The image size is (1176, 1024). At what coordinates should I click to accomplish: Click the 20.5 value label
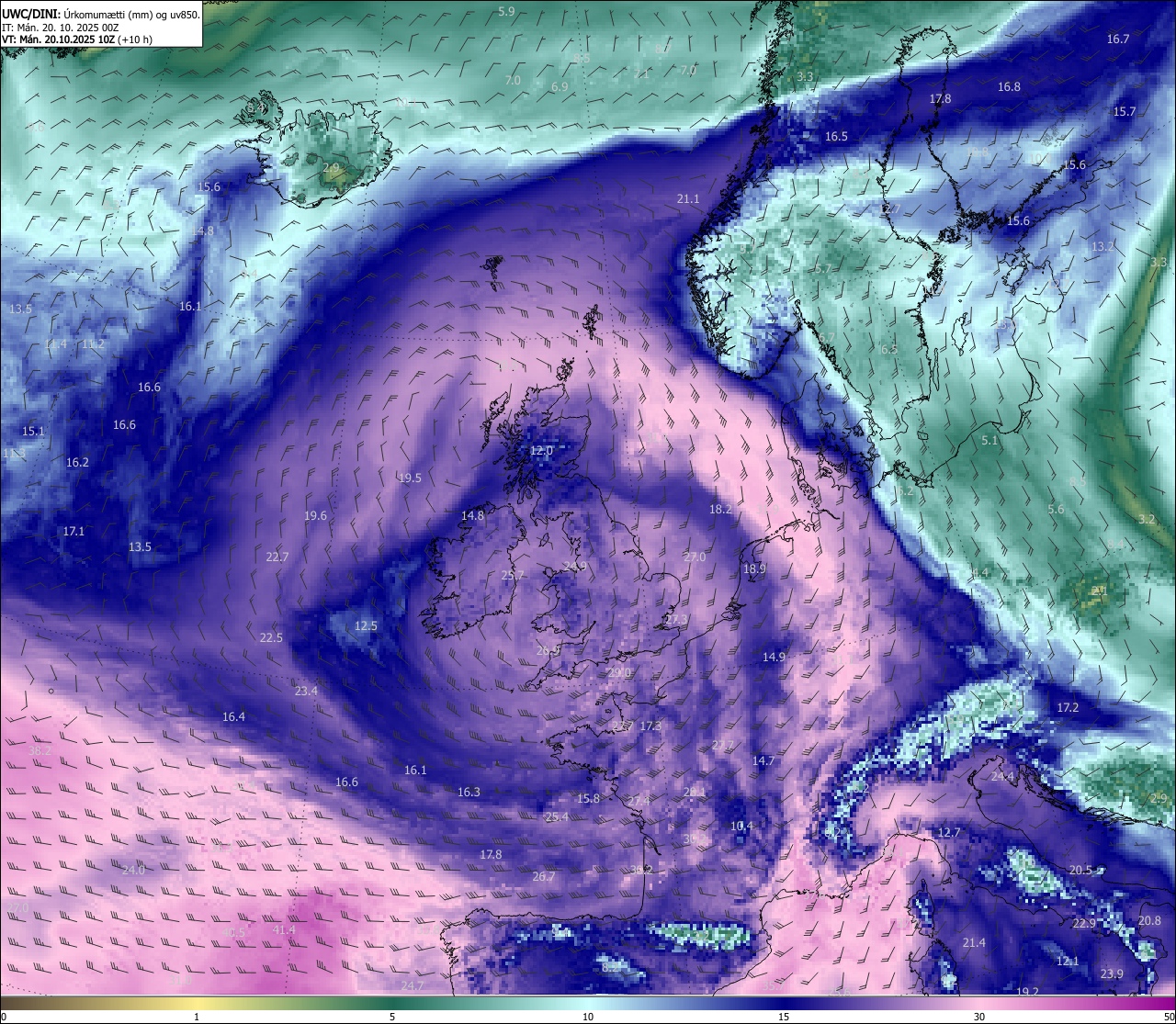(x=1080, y=870)
